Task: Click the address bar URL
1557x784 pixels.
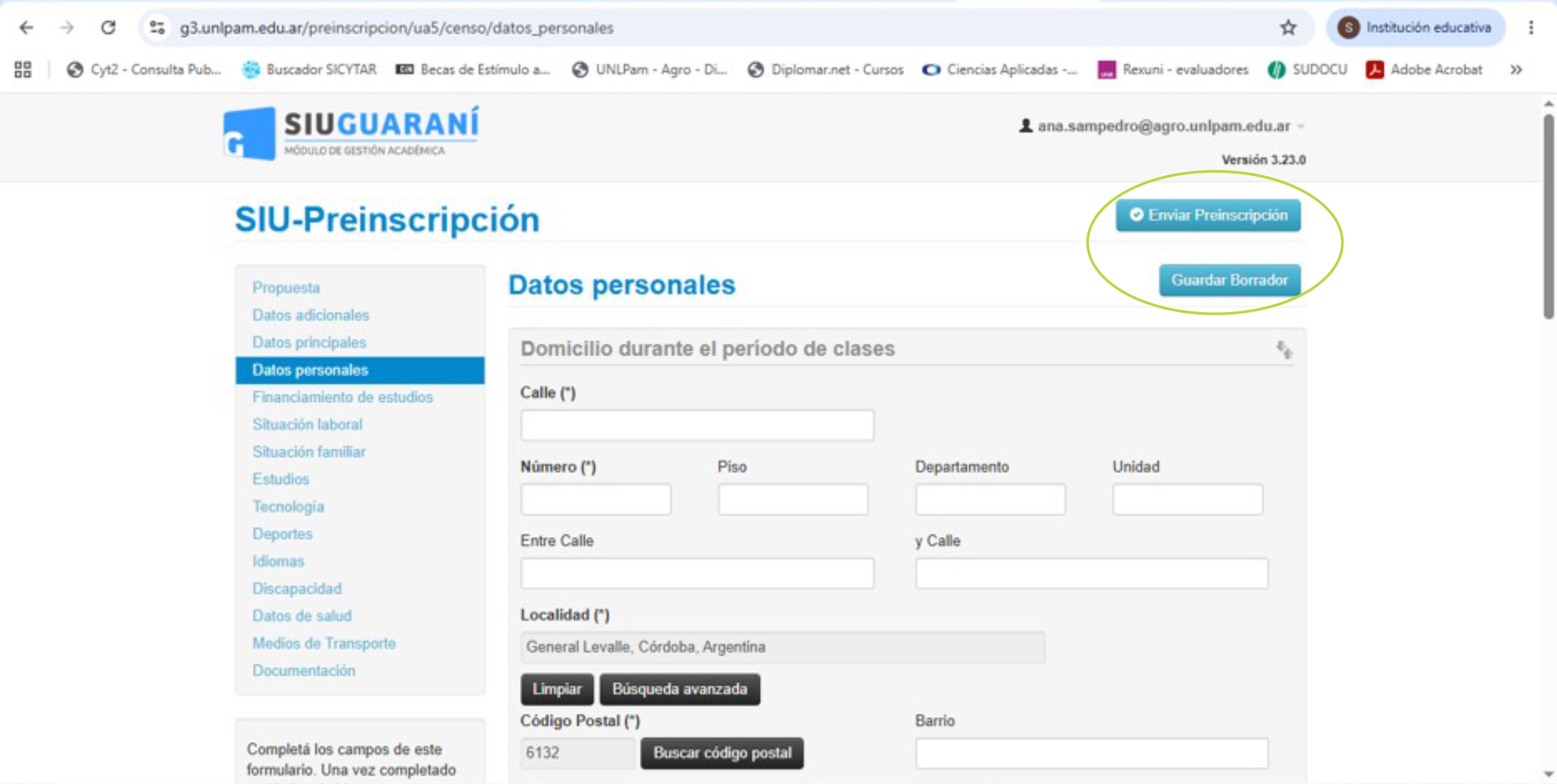Action: [396, 28]
